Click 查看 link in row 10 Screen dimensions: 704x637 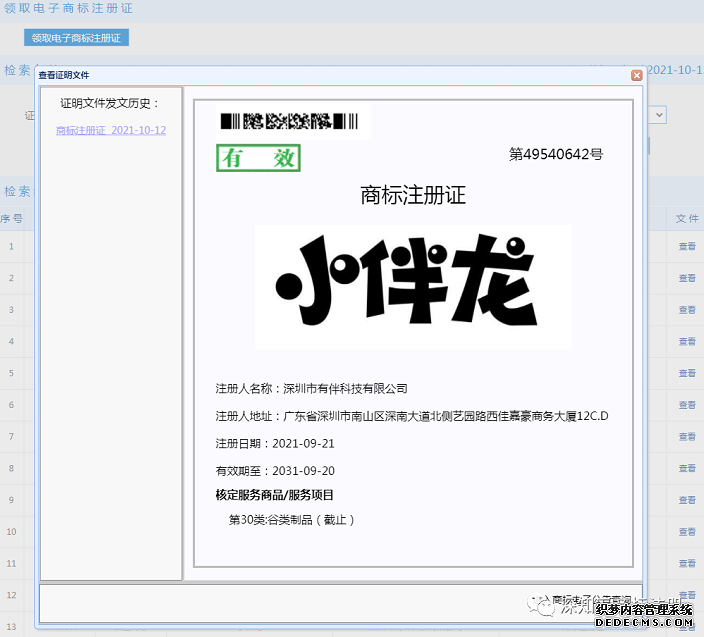687,532
